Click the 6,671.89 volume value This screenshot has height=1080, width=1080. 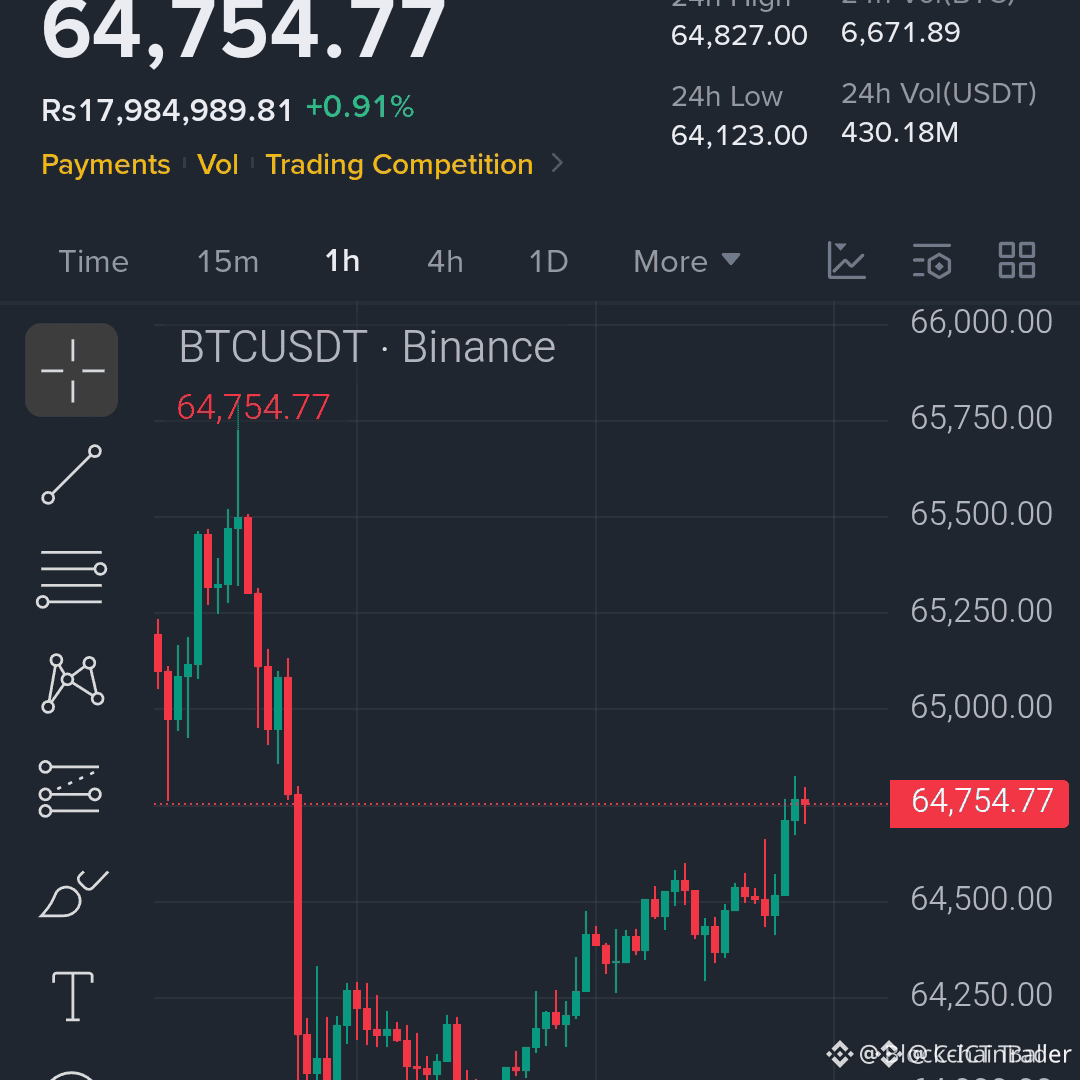(900, 32)
